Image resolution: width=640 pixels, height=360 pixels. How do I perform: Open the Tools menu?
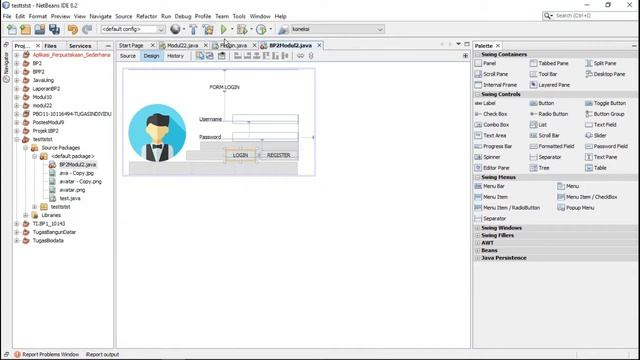coord(239,16)
